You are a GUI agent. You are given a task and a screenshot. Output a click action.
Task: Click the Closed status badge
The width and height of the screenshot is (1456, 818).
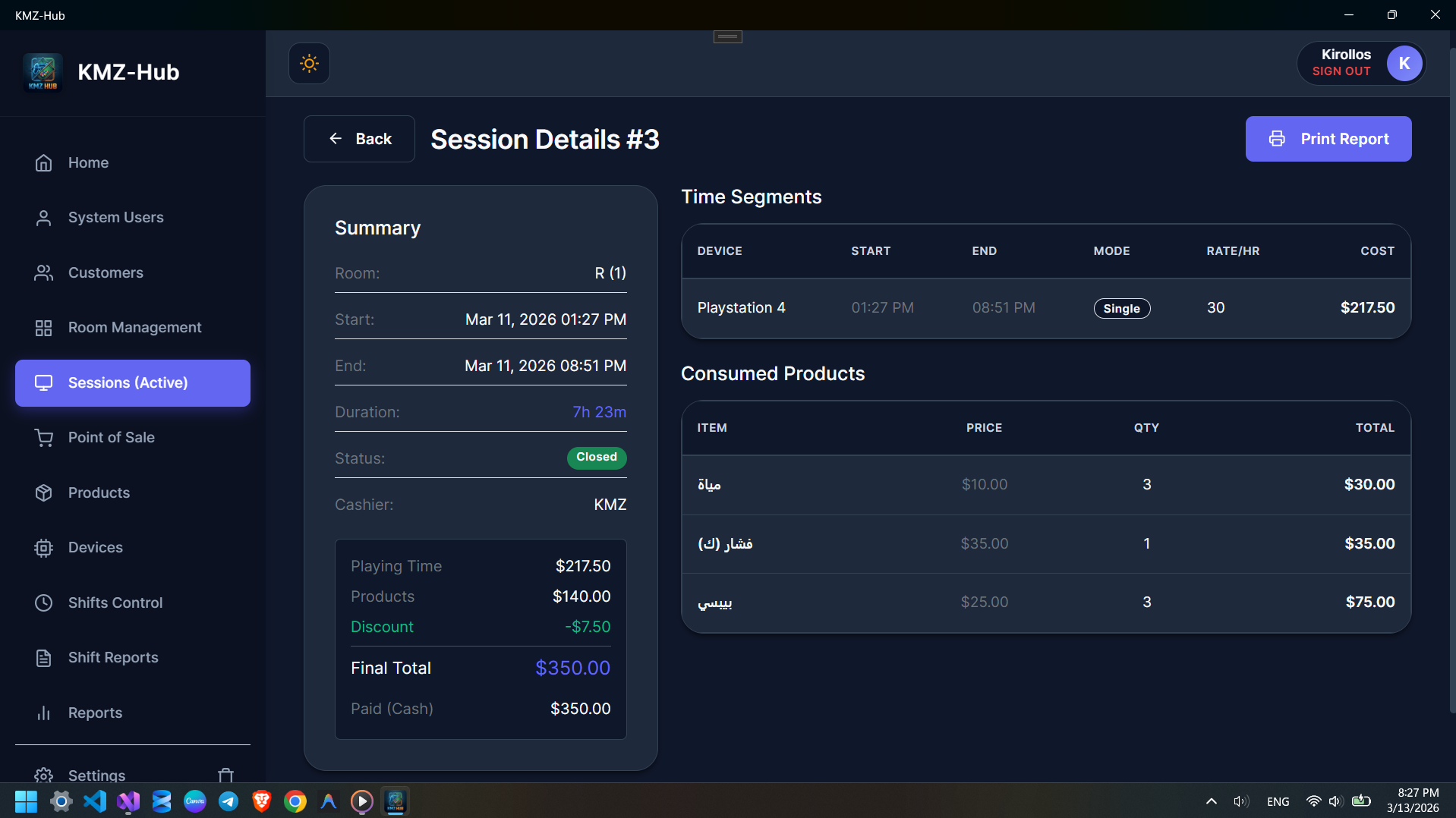(597, 458)
